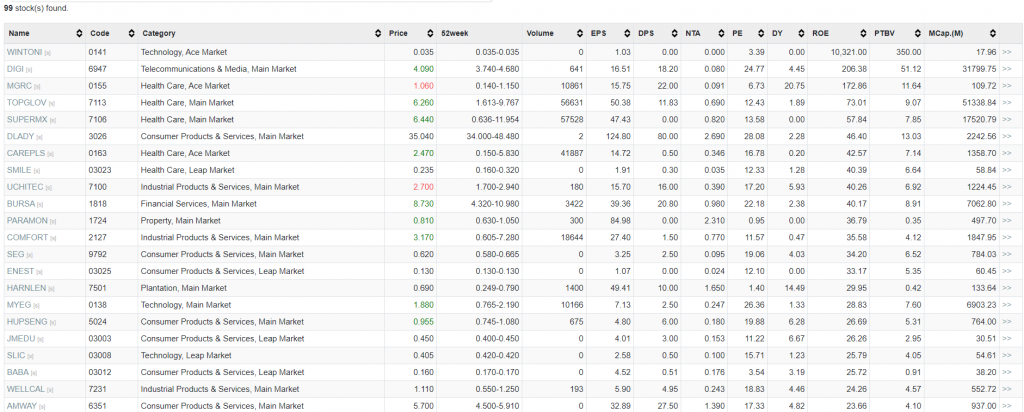The width and height of the screenshot is (1024, 412).
Task: Sort by EPS column sort arrows
Action: pos(627,33)
